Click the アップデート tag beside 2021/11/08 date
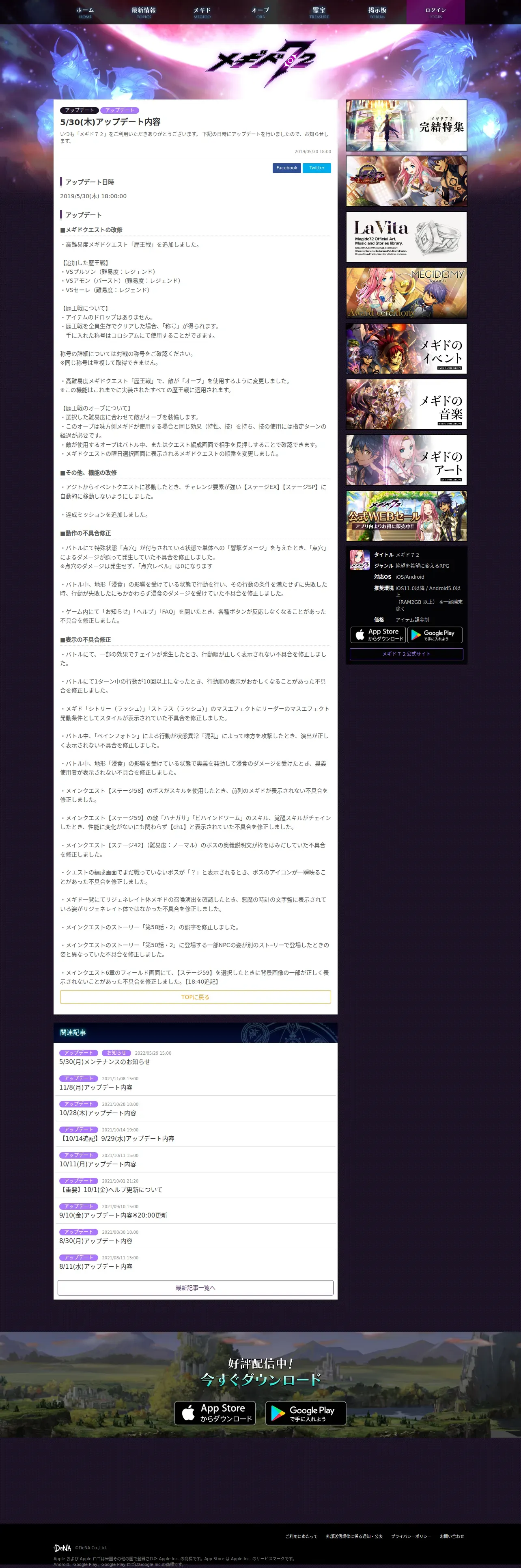 click(78, 1079)
